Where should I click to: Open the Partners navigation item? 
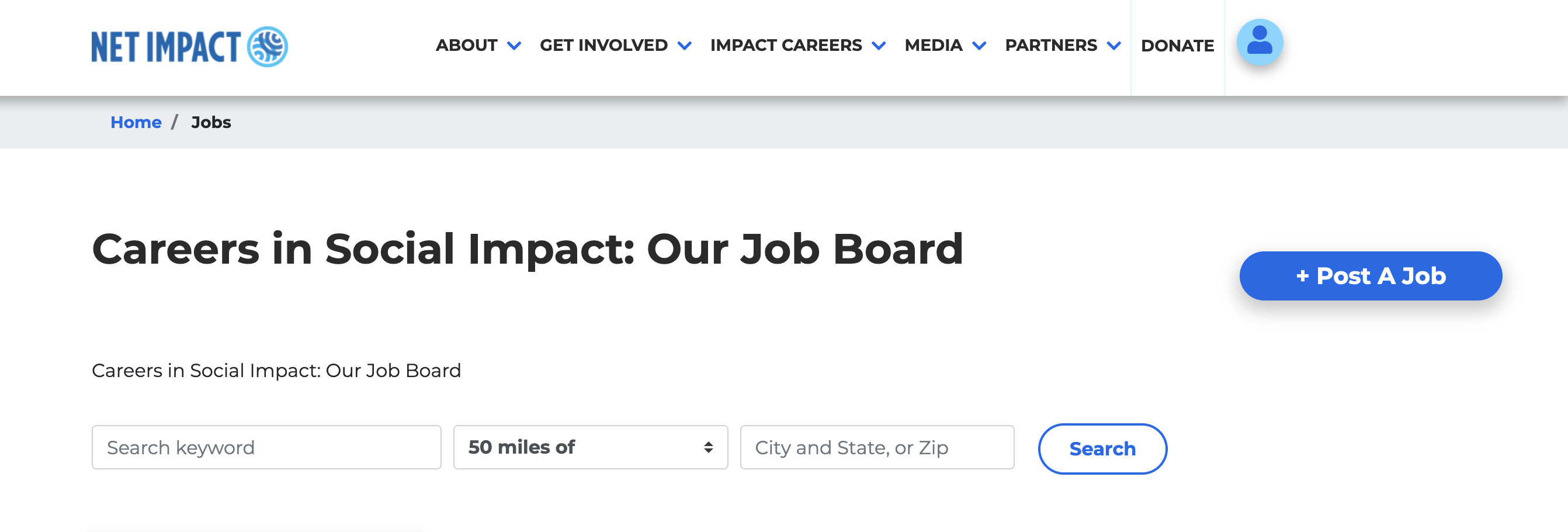pyautogui.click(x=1050, y=46)
